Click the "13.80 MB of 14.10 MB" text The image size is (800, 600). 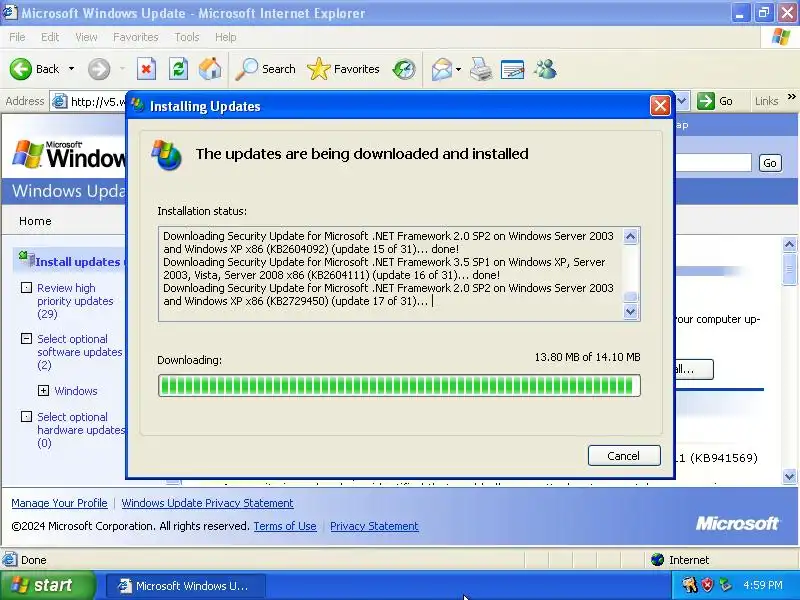point(587,357)
